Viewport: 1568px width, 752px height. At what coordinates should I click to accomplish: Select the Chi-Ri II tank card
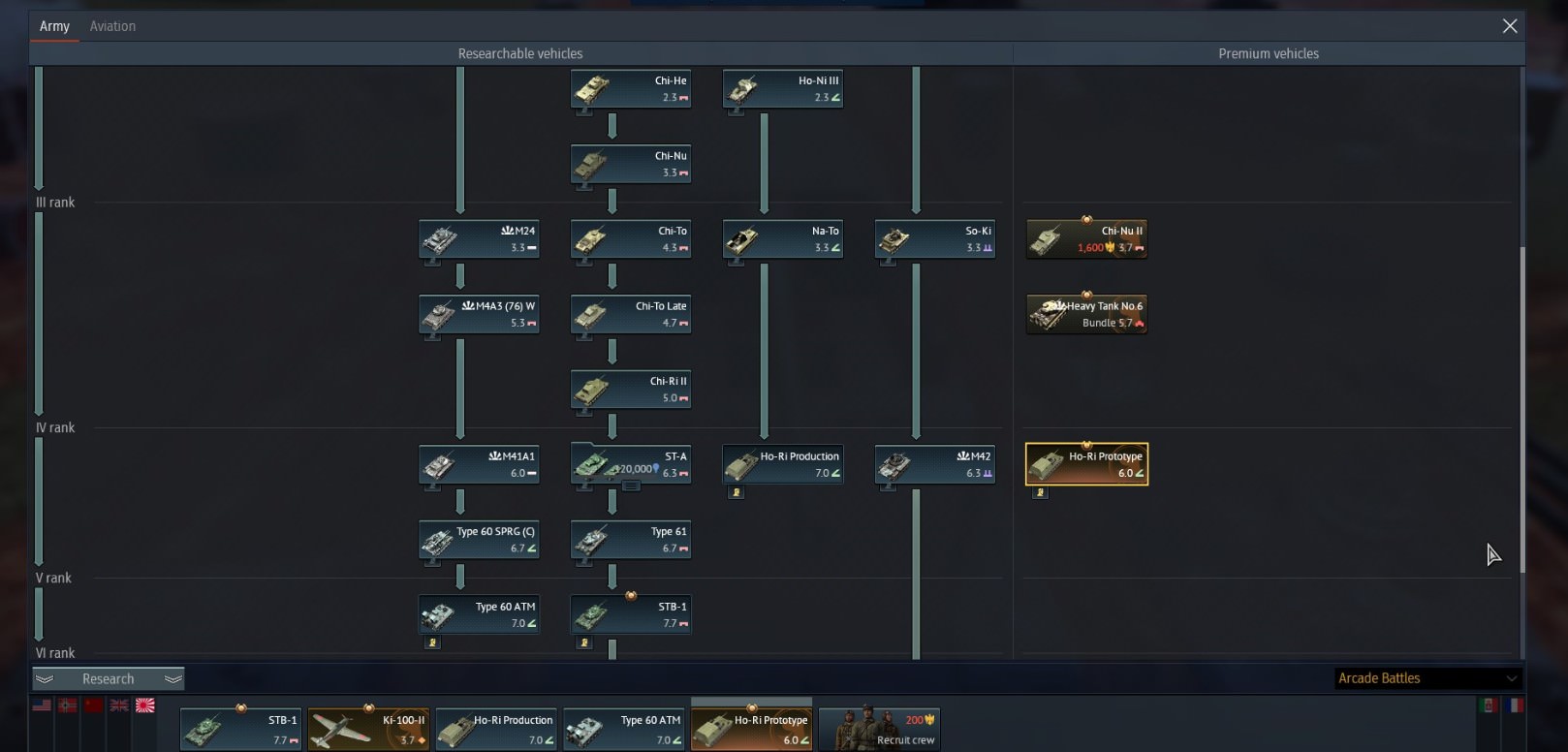pyautogui.click(x=631, y=390)
